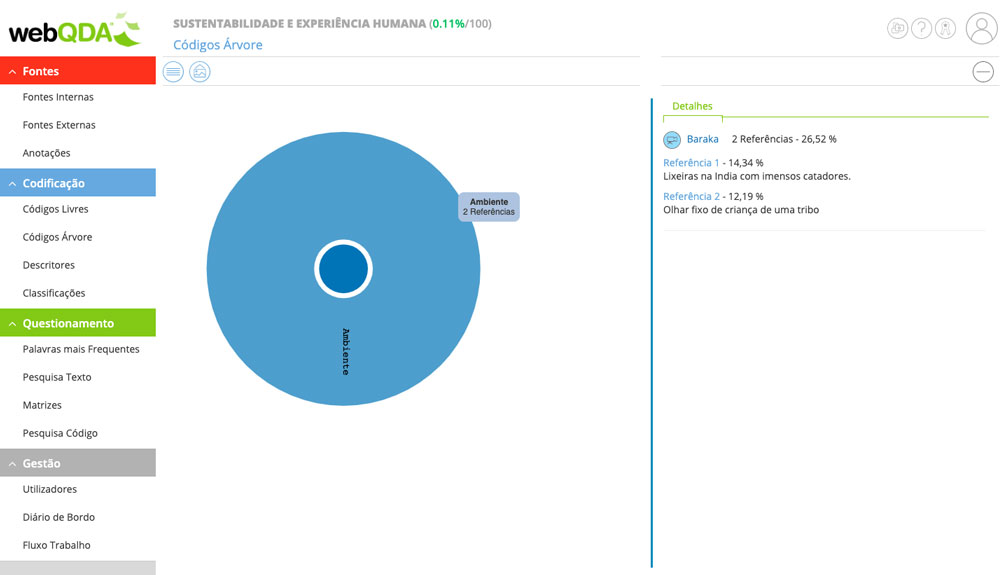The height and width of the screenshot is (575, 1006).
Task: Open the help question mark icon
Action: click(x=921, y=28)
